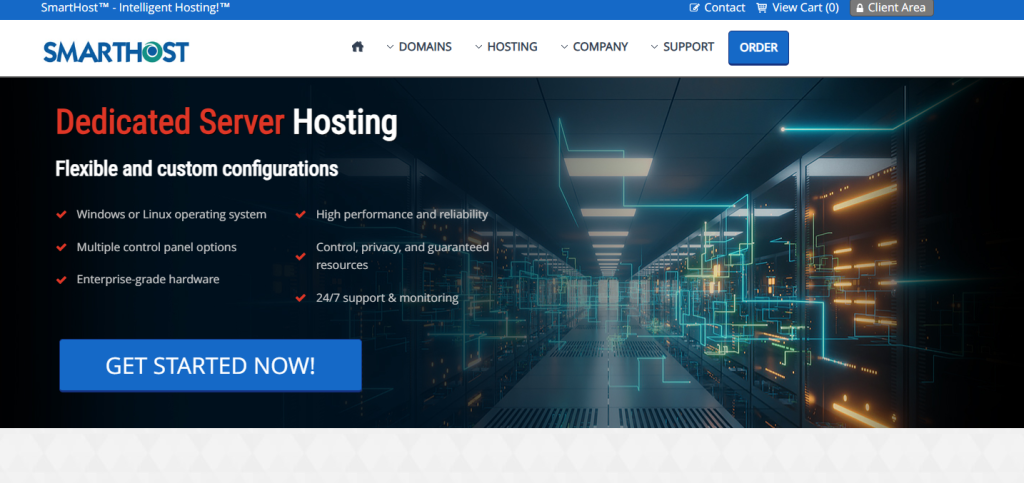Click the SmartHost logo
The width and height of the screenshot is (1024, 483).
click(116, 51)
